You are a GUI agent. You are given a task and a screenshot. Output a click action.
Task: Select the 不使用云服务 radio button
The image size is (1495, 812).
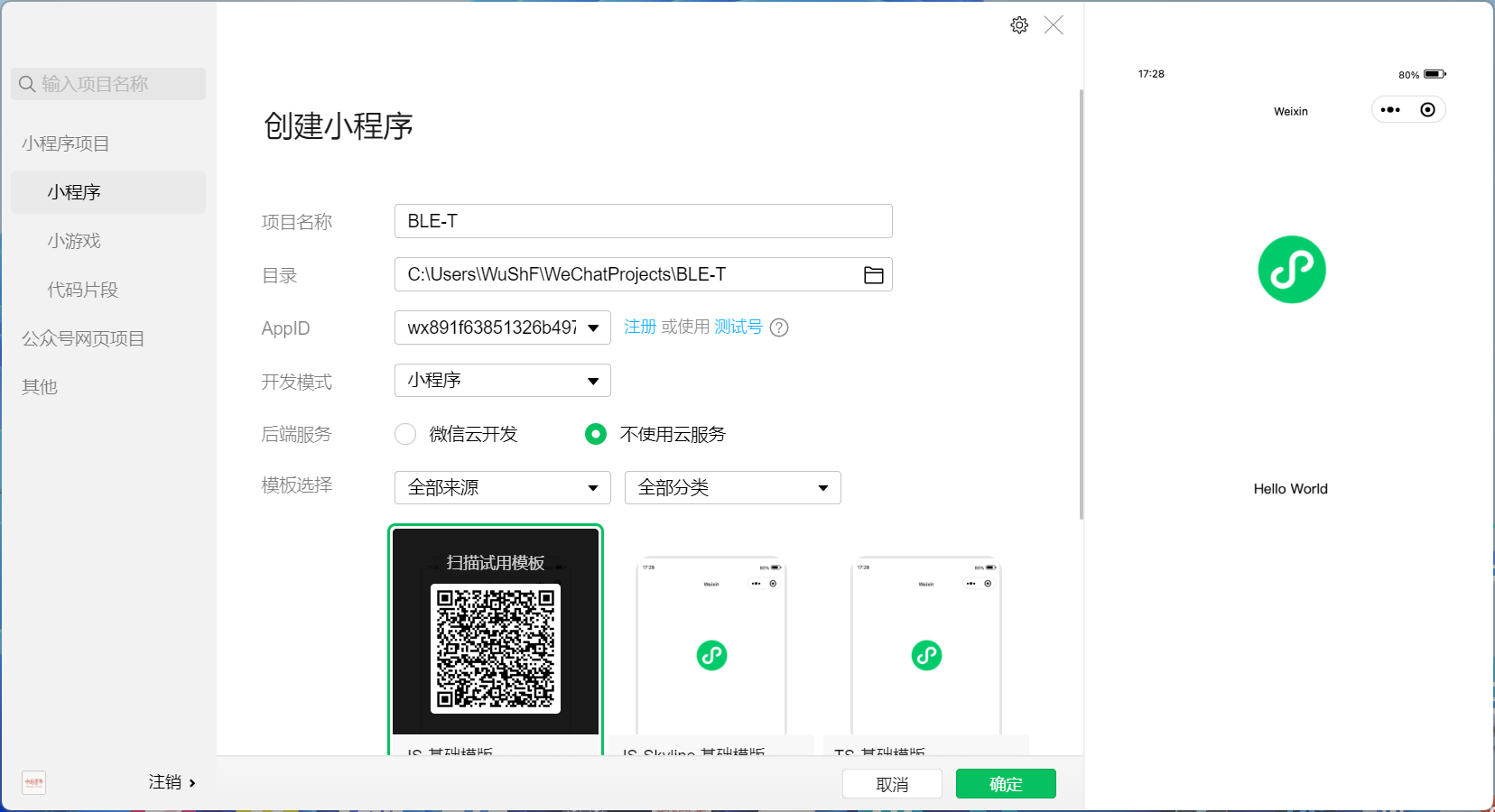pyautogui.click(x=596, y=434)
